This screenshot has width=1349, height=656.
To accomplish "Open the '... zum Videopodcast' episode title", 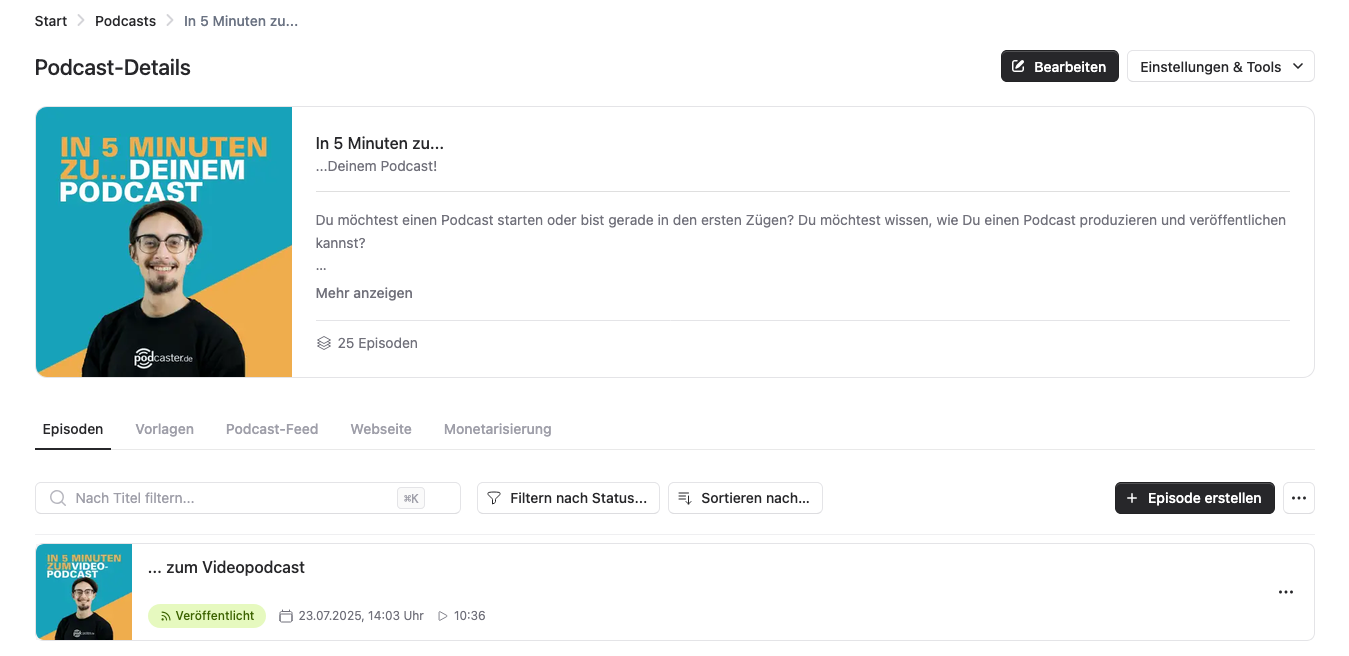I will click(226, 567).
